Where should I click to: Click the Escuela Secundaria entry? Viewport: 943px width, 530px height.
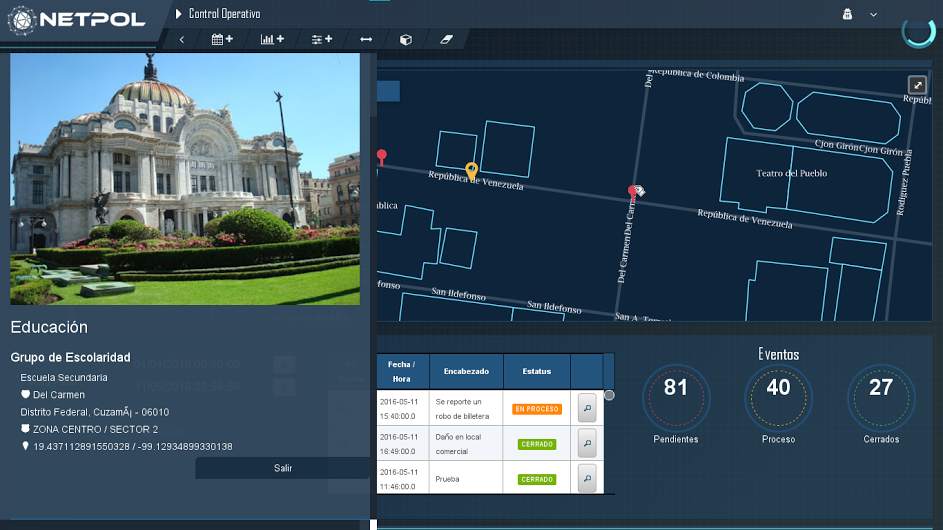[x=64, y=378]
